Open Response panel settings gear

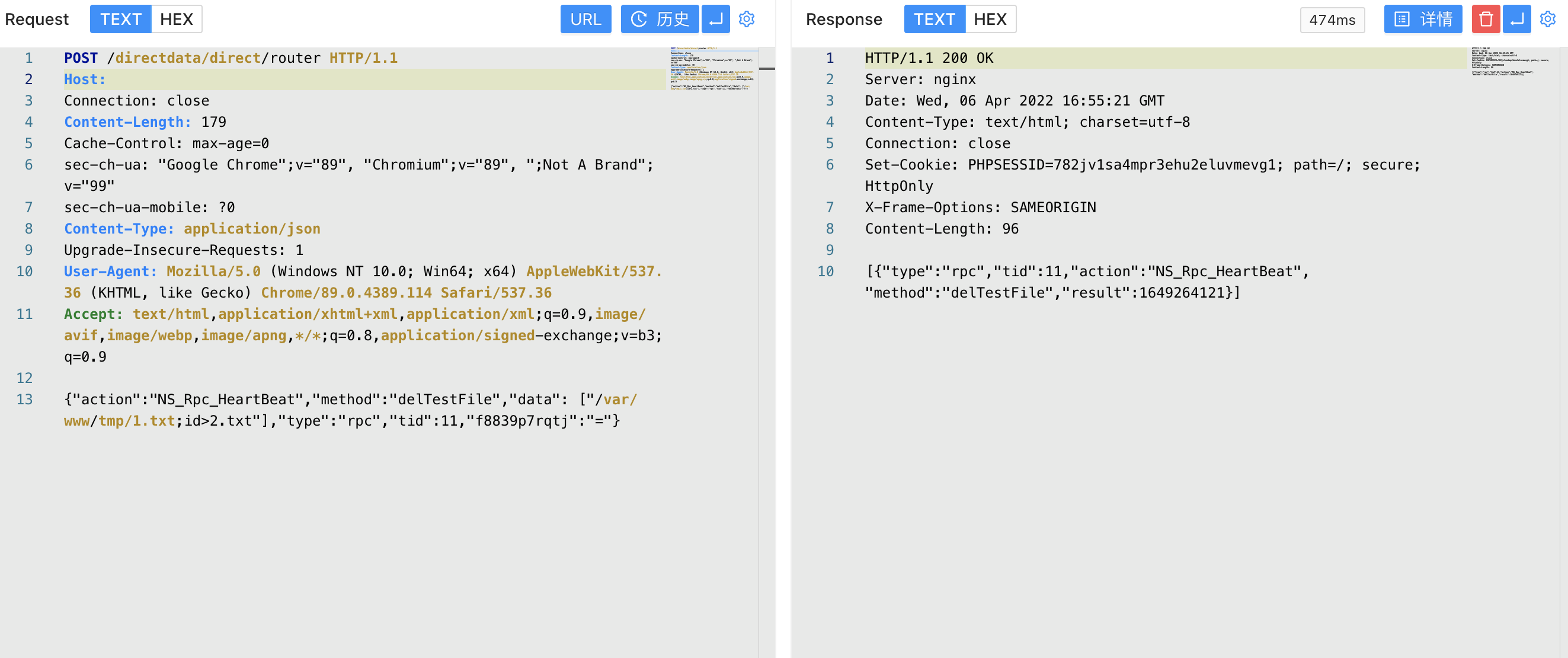coord(1547,19)
